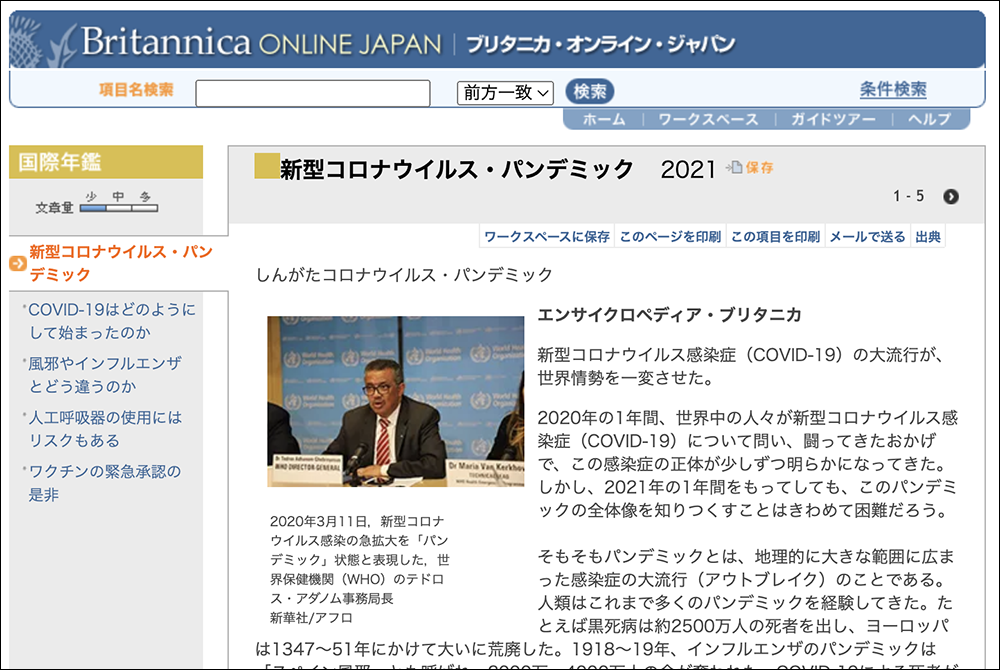Click the 保存 save icon next to 2021
1000x670 pixels.
(x=734, y=168)
